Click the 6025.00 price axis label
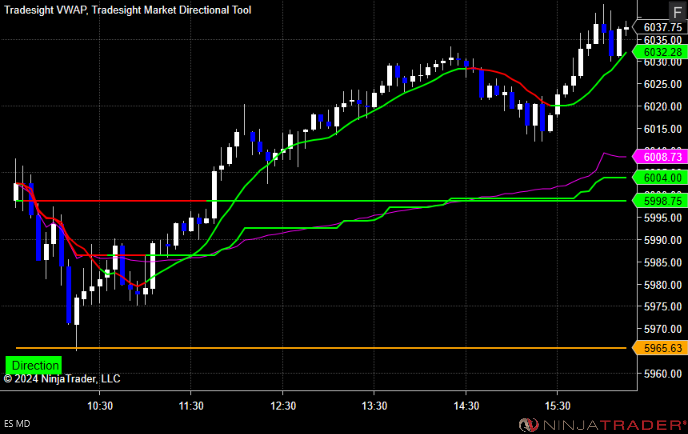 [663, 84]
